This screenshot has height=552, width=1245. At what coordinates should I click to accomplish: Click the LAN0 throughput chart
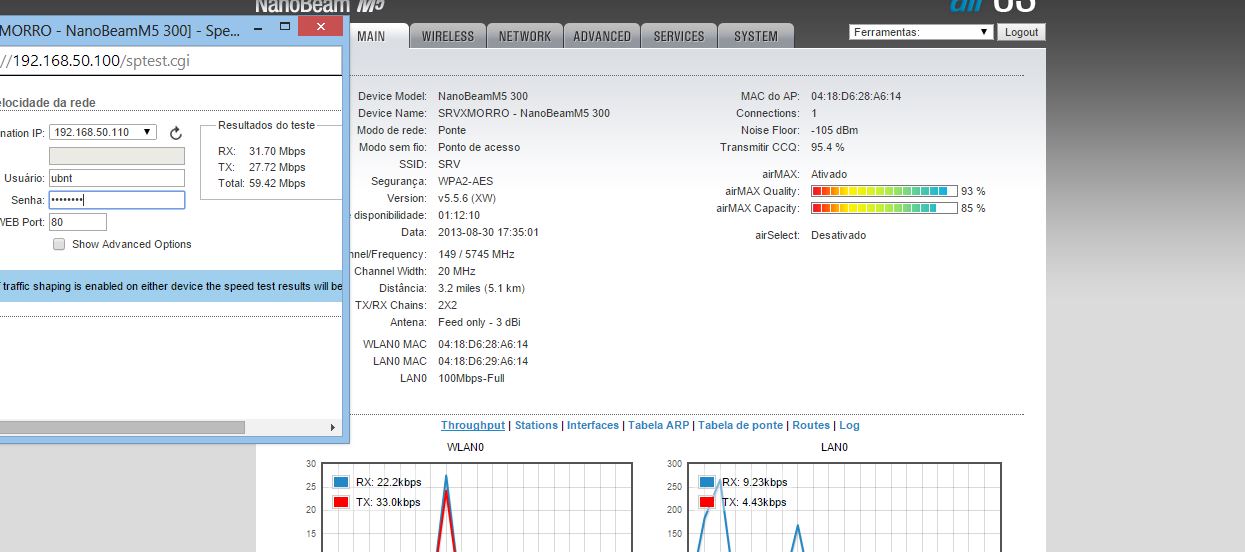tap(844, 507)
